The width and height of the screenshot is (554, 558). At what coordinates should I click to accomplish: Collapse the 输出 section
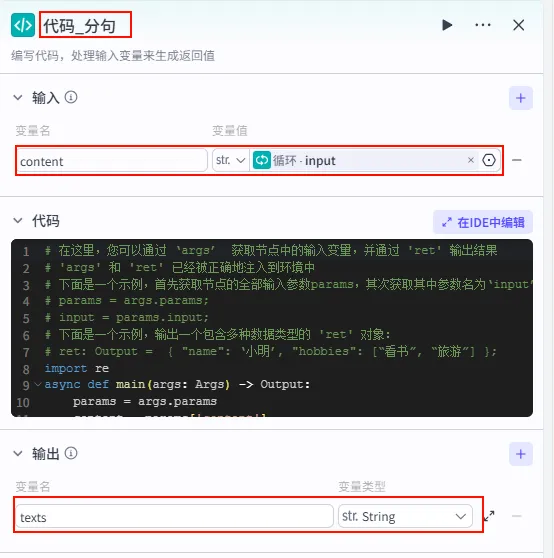coord(18,453)
